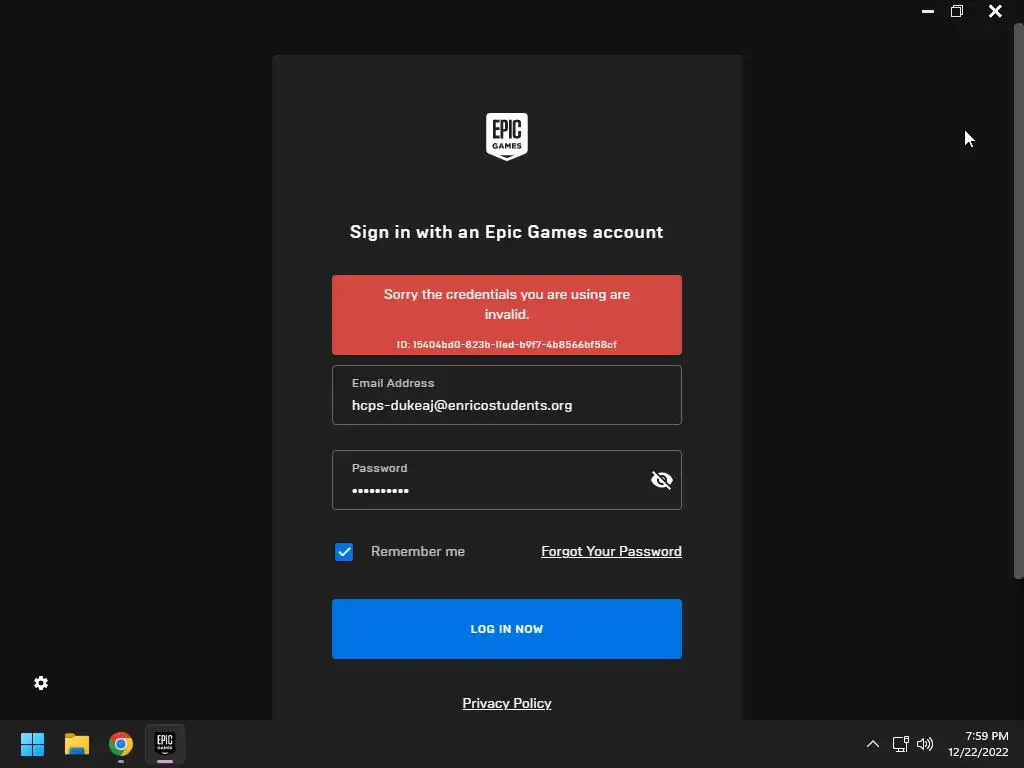The image size is (1024, 768).
Task: Minimize the Epic Games window
Action: [927, 11]
